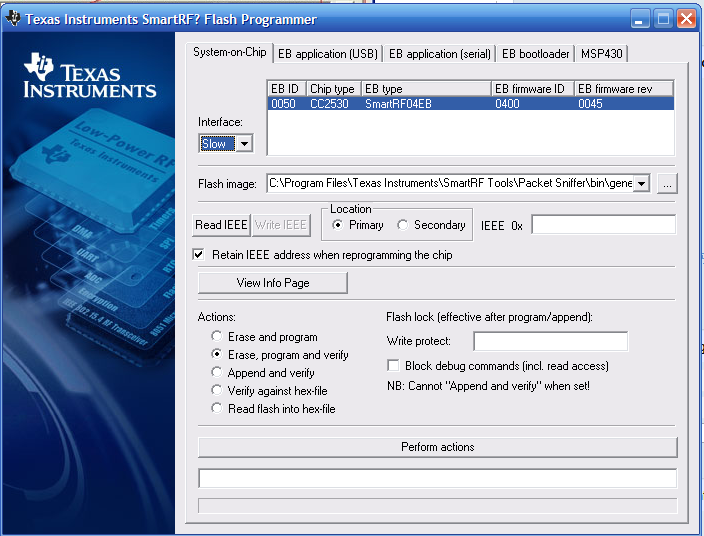This screenshot has width=704, height=536.
Task: Click the Perform actions button
Action: point(438,447)
